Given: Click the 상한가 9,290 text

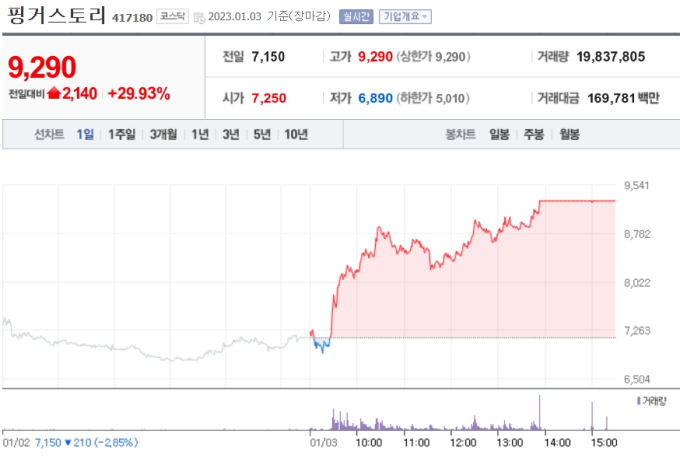Looking at the screenshot, I should (433, 56).
